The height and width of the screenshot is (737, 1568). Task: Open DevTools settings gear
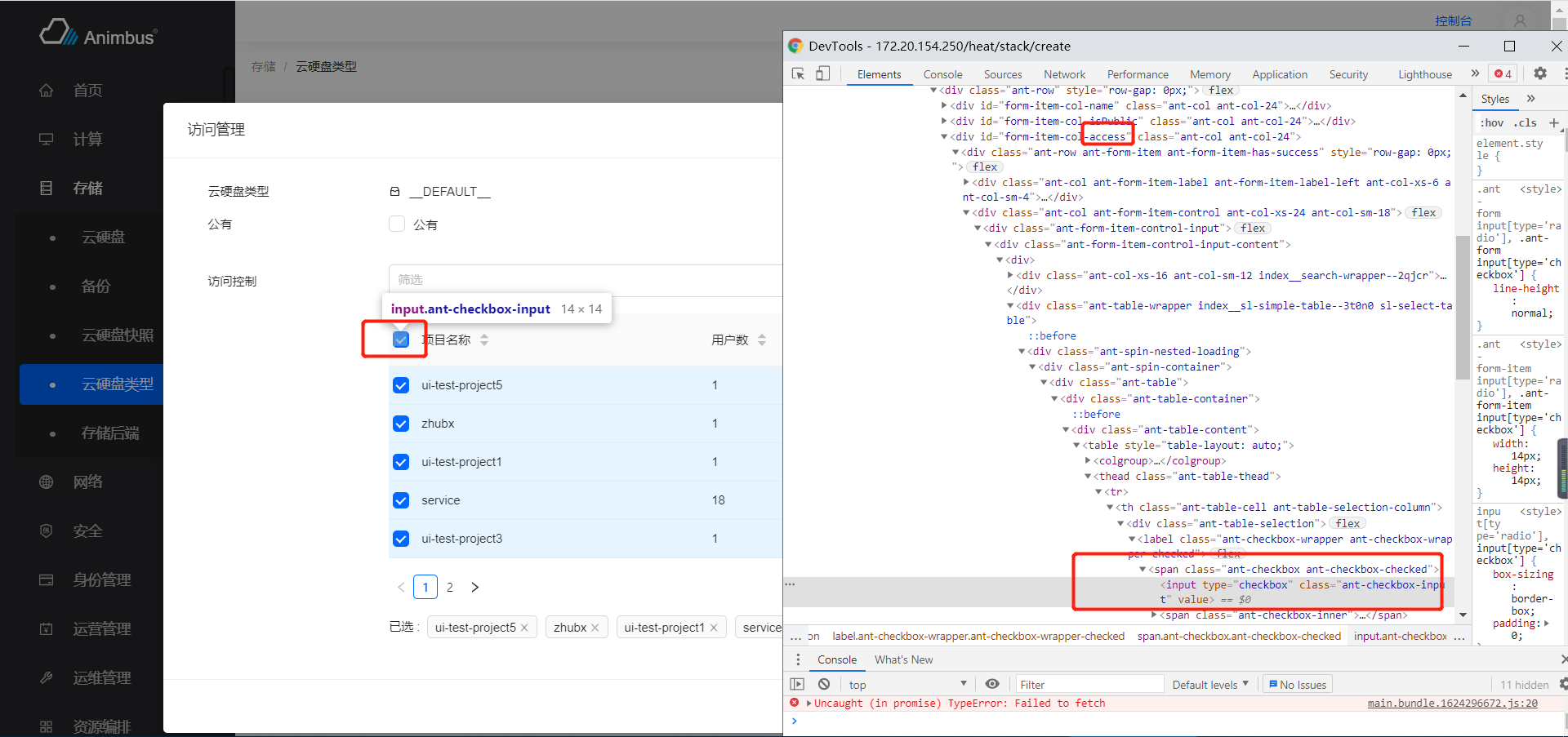pos(1539,73)
